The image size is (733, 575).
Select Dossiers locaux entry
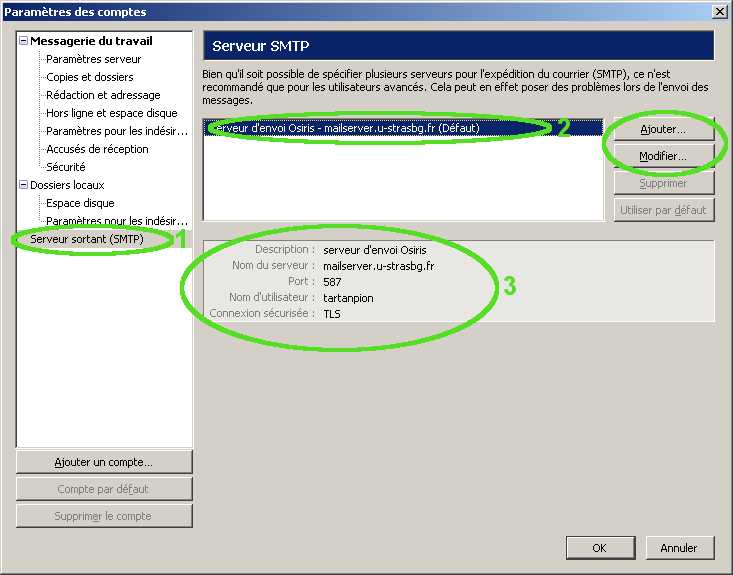[67, 185]
